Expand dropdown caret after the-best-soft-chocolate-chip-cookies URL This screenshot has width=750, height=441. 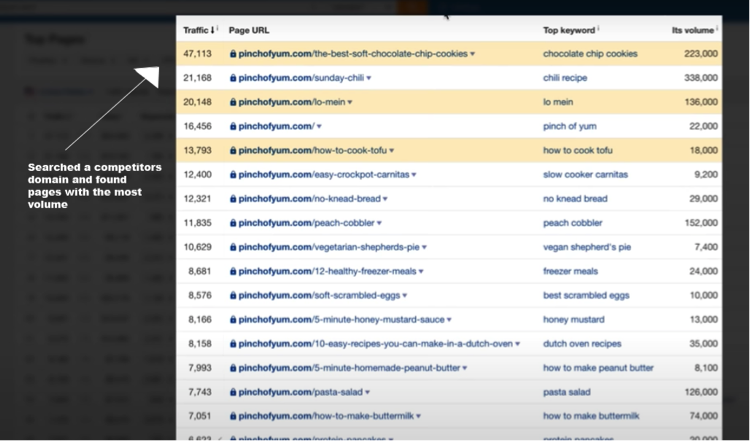(x=472, y=54)
